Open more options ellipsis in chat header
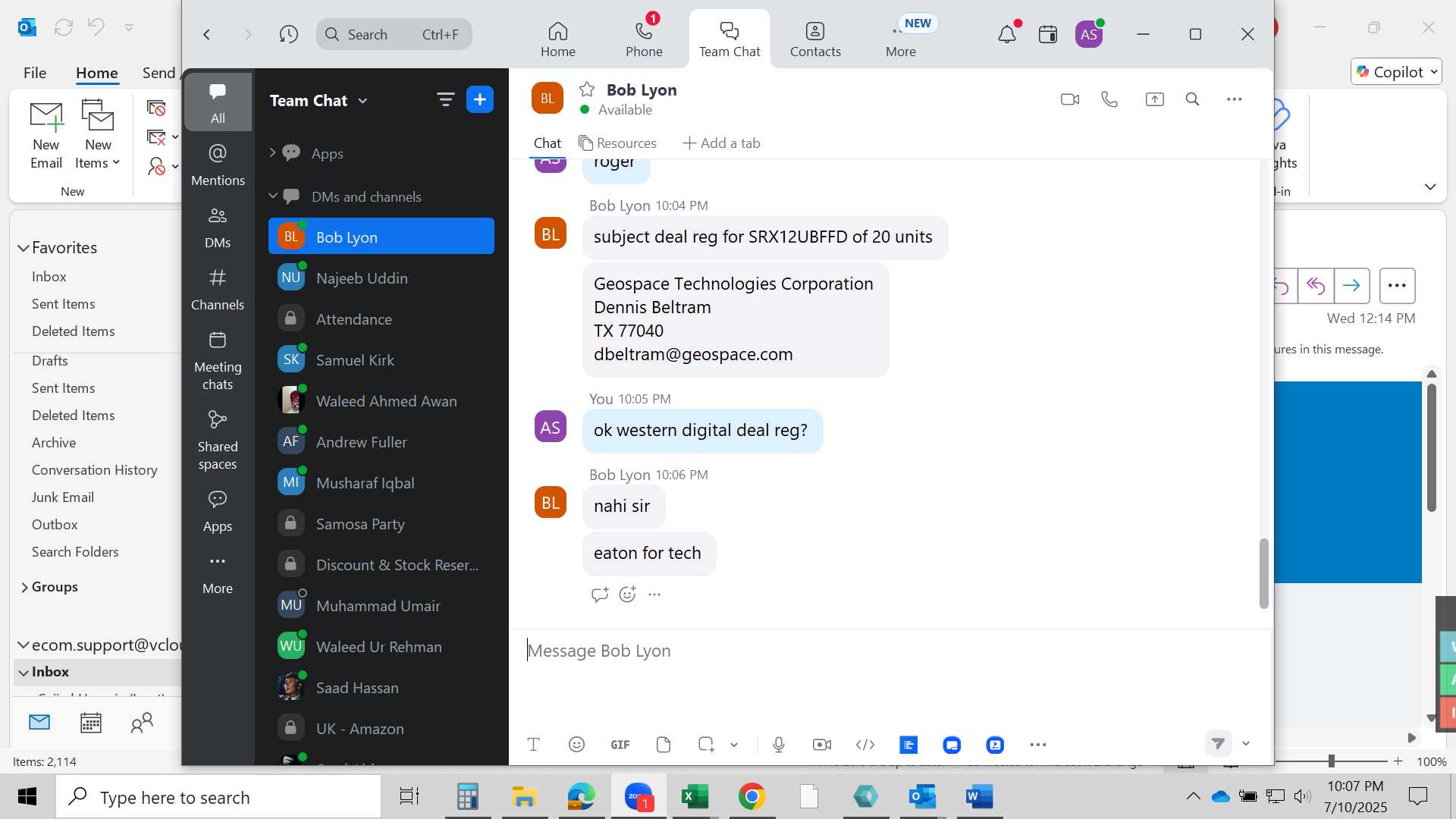Screen dimensions: 1456x819 [1234, 99]
